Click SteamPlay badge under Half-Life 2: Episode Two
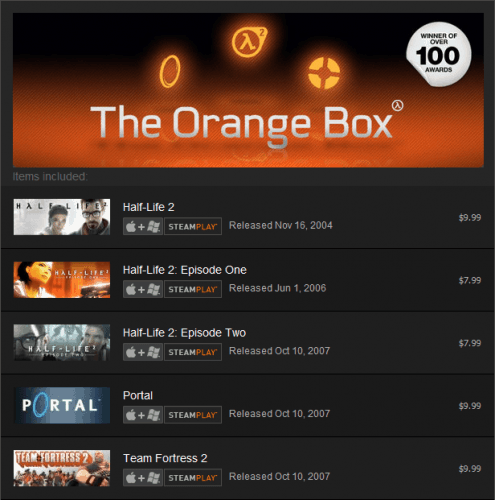The height and width of the screenshot is (500, 495). pyautogui.click(x=193, y=352)
